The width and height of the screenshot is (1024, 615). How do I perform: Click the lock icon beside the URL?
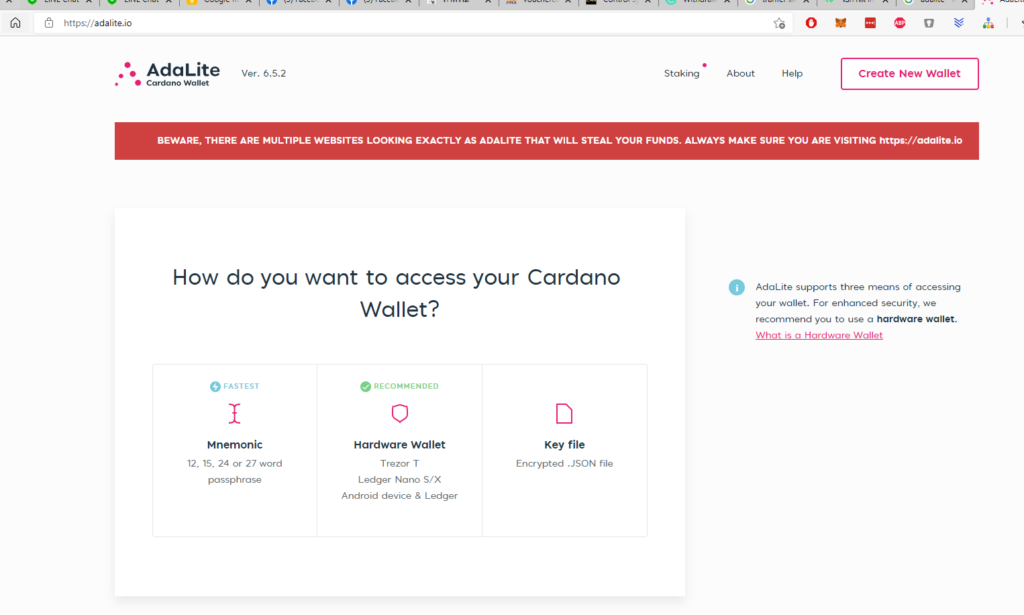point(48,23)
